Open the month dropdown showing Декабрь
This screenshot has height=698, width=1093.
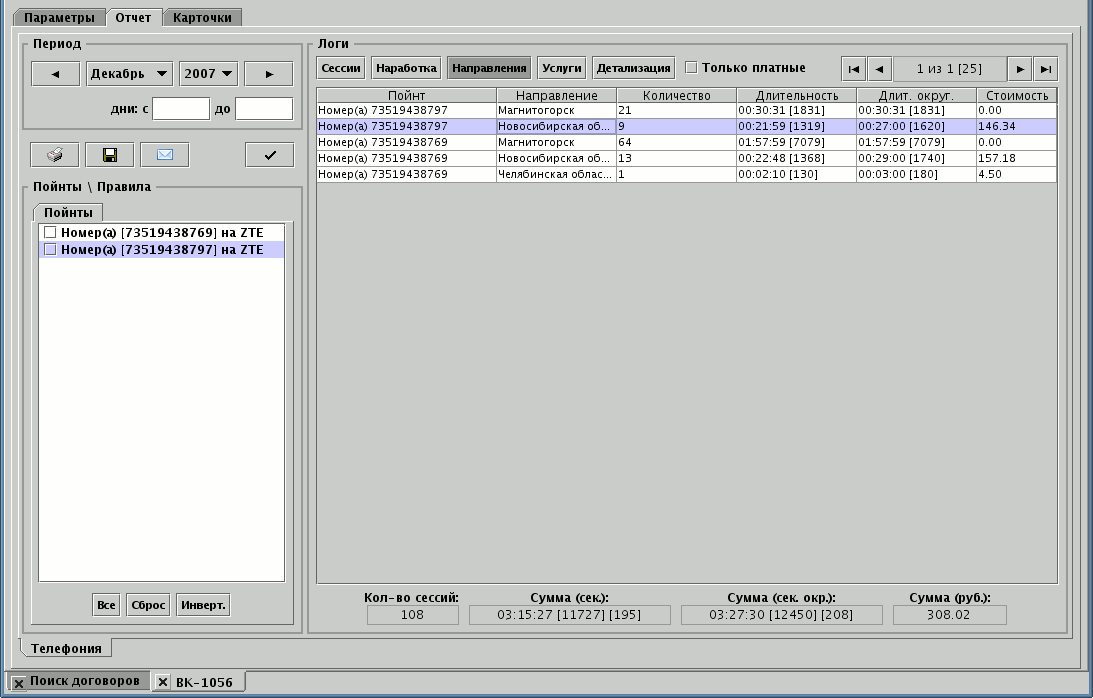(130, 74)
